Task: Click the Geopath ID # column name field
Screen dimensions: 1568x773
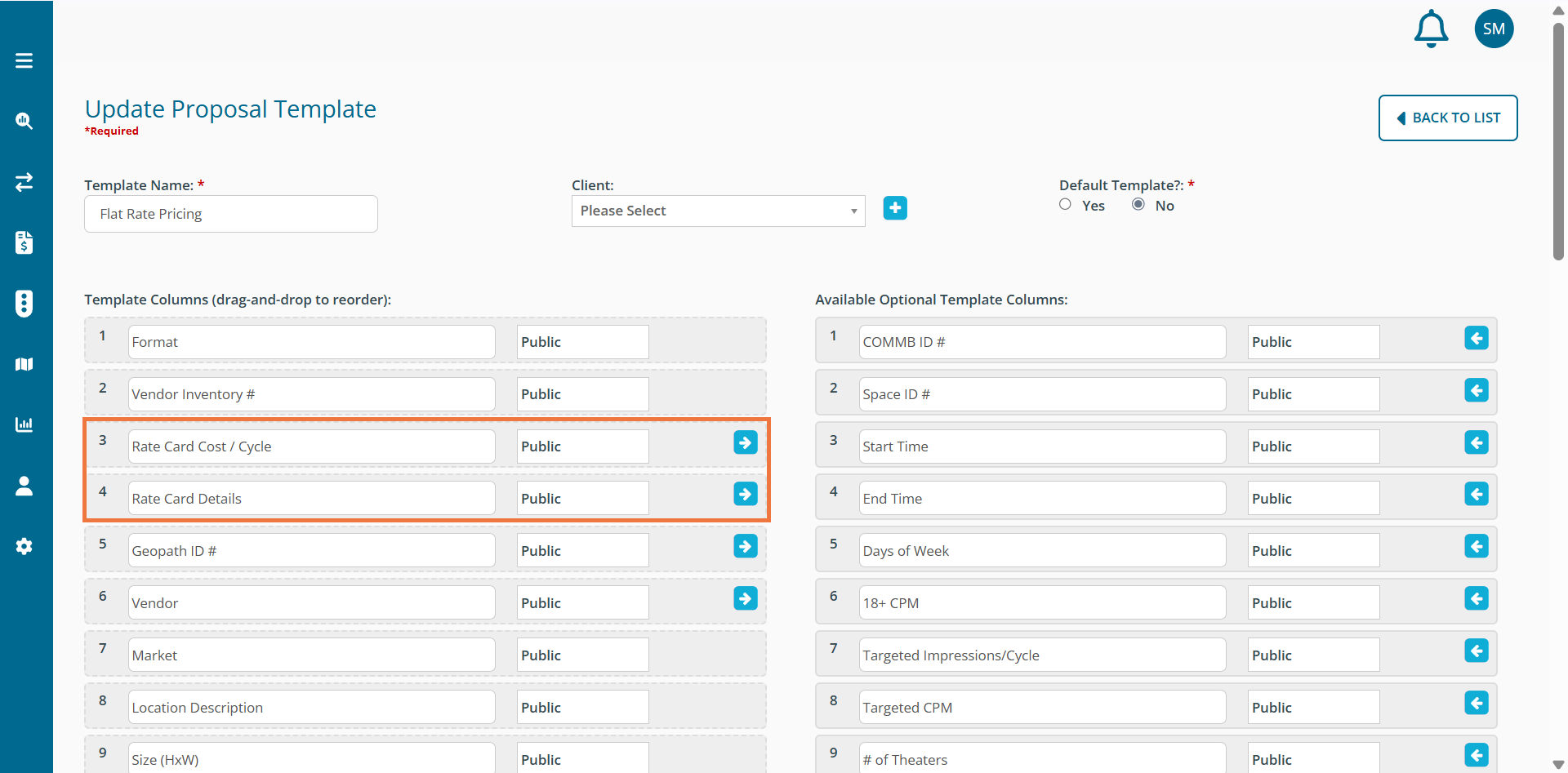Action: coord(311,551)
